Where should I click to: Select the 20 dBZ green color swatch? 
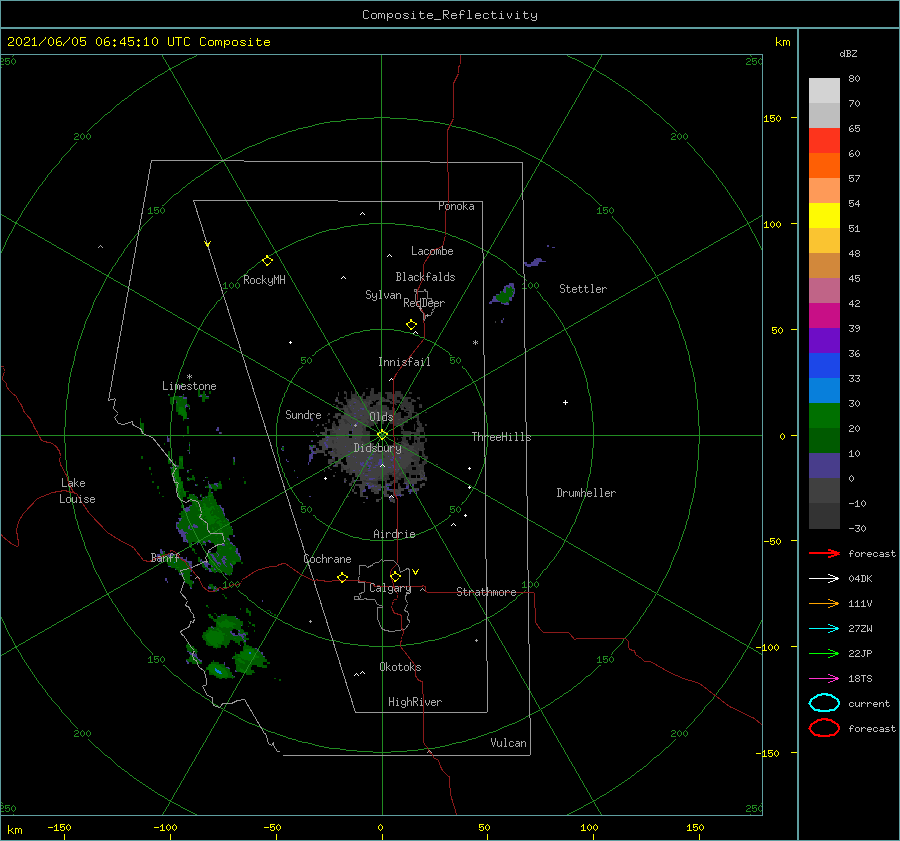coord(824,416)
